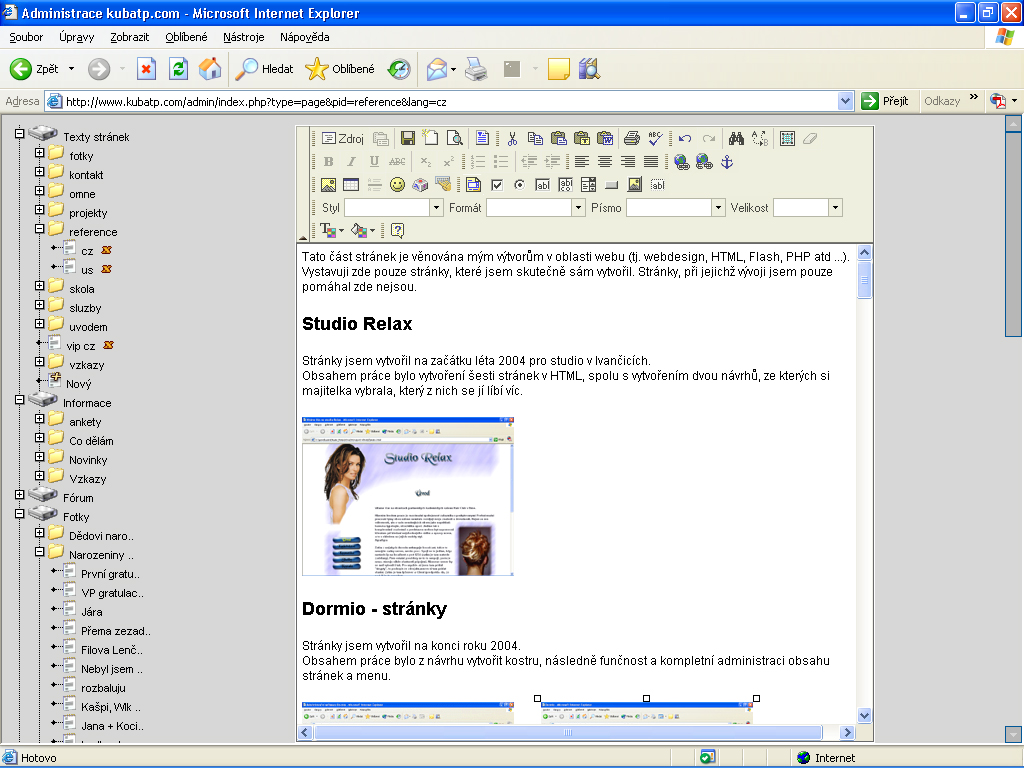Click the Přejít go button

[886, 101]
